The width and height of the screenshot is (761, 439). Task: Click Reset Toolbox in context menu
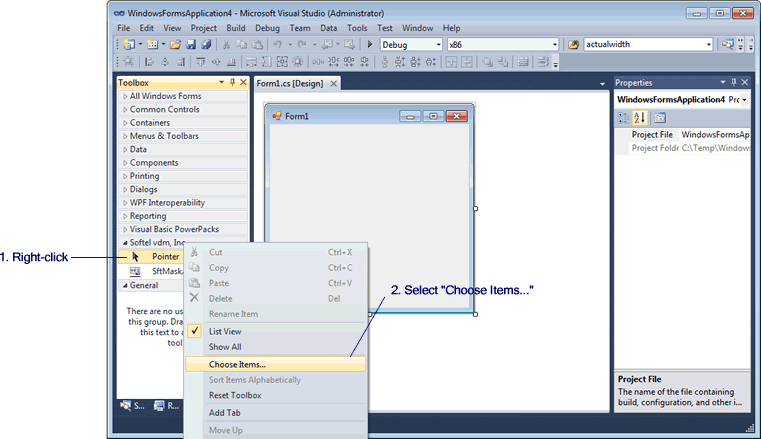coord(235,395)
